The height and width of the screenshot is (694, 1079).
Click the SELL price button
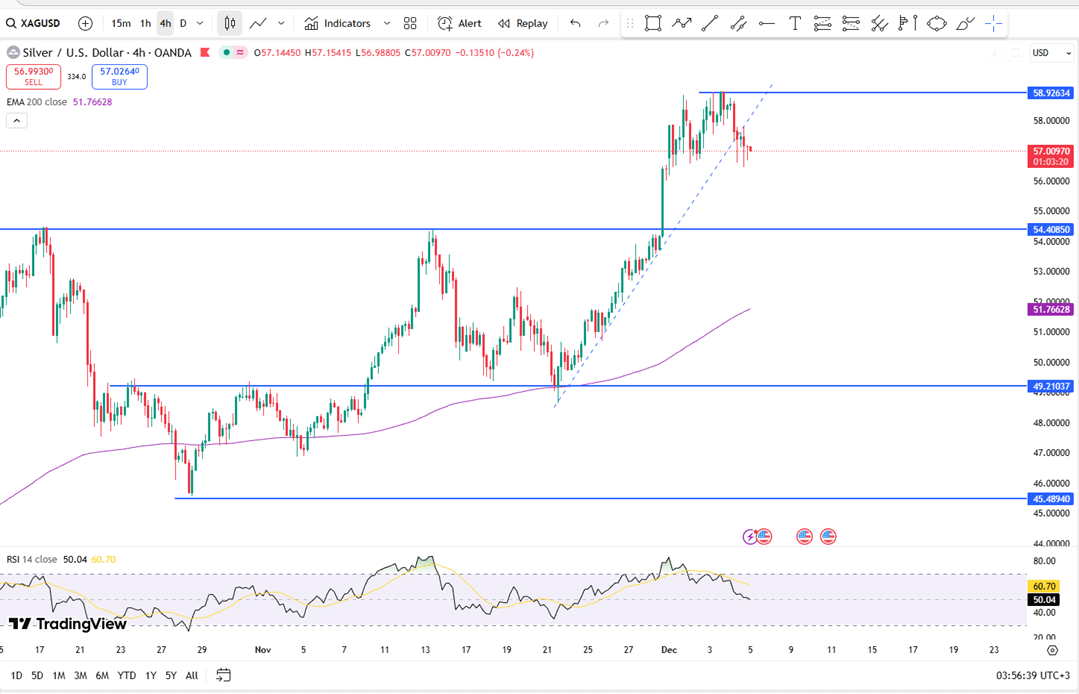click(x=34, y=77)
